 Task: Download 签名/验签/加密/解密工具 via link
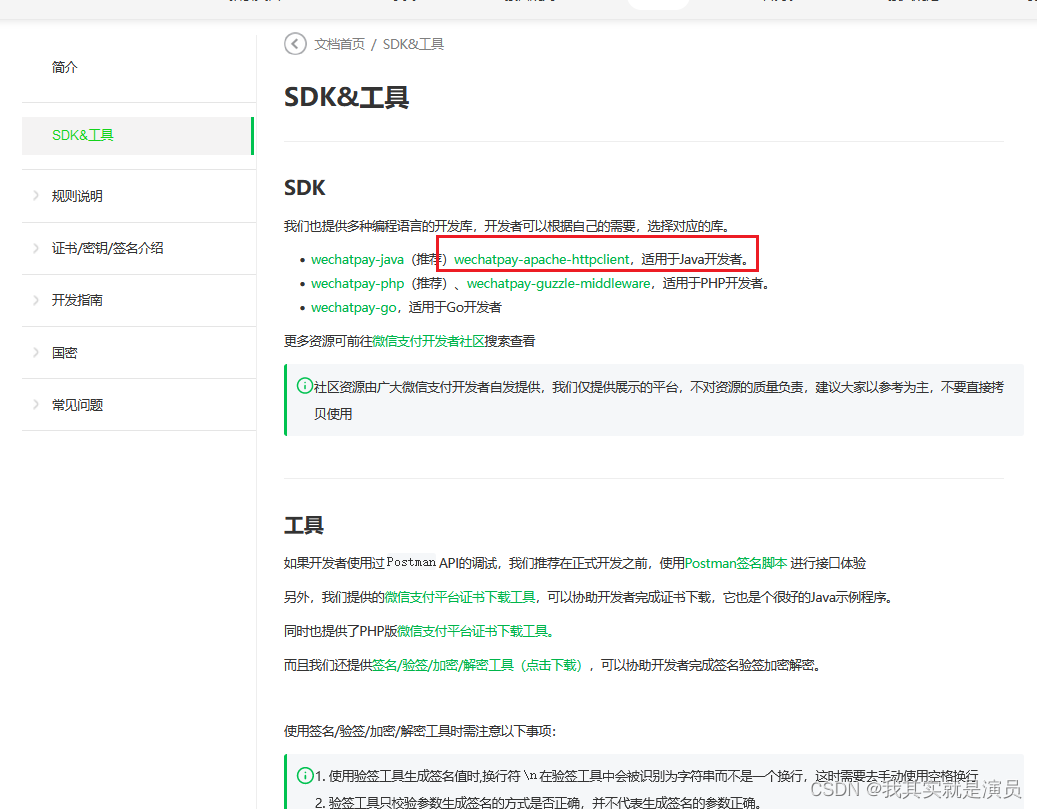pos(477,665)
